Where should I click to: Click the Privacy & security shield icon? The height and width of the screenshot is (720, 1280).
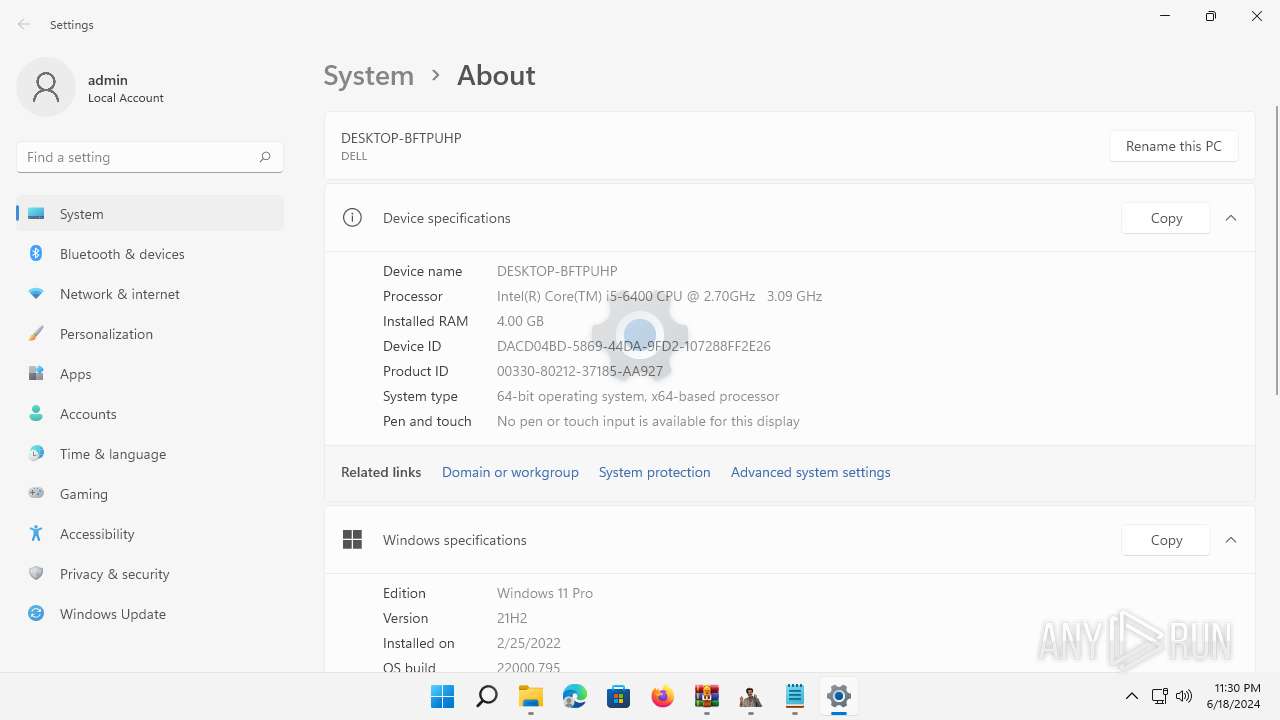click(36, 573)
